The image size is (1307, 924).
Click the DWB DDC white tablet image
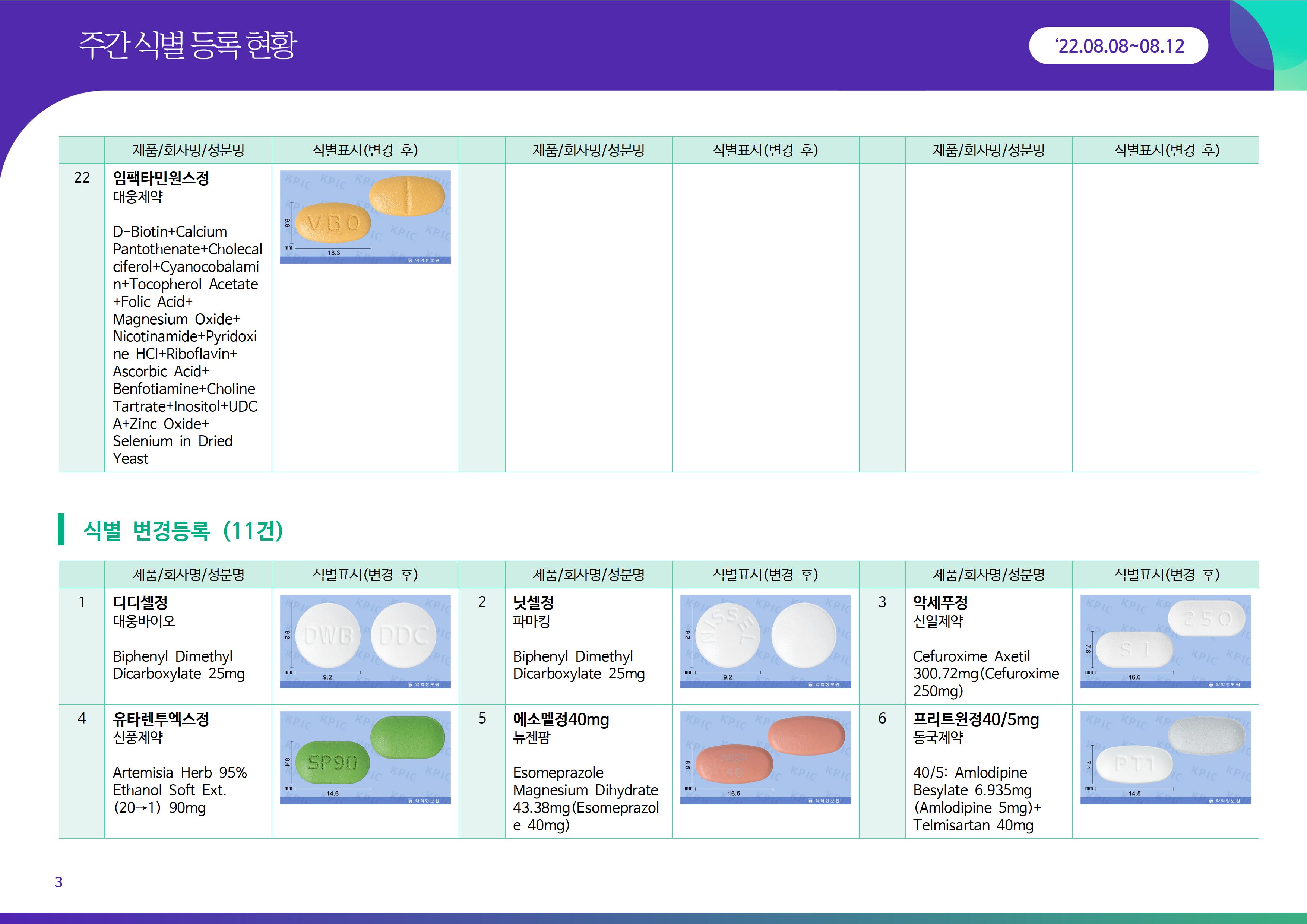(x=365, y=641)
